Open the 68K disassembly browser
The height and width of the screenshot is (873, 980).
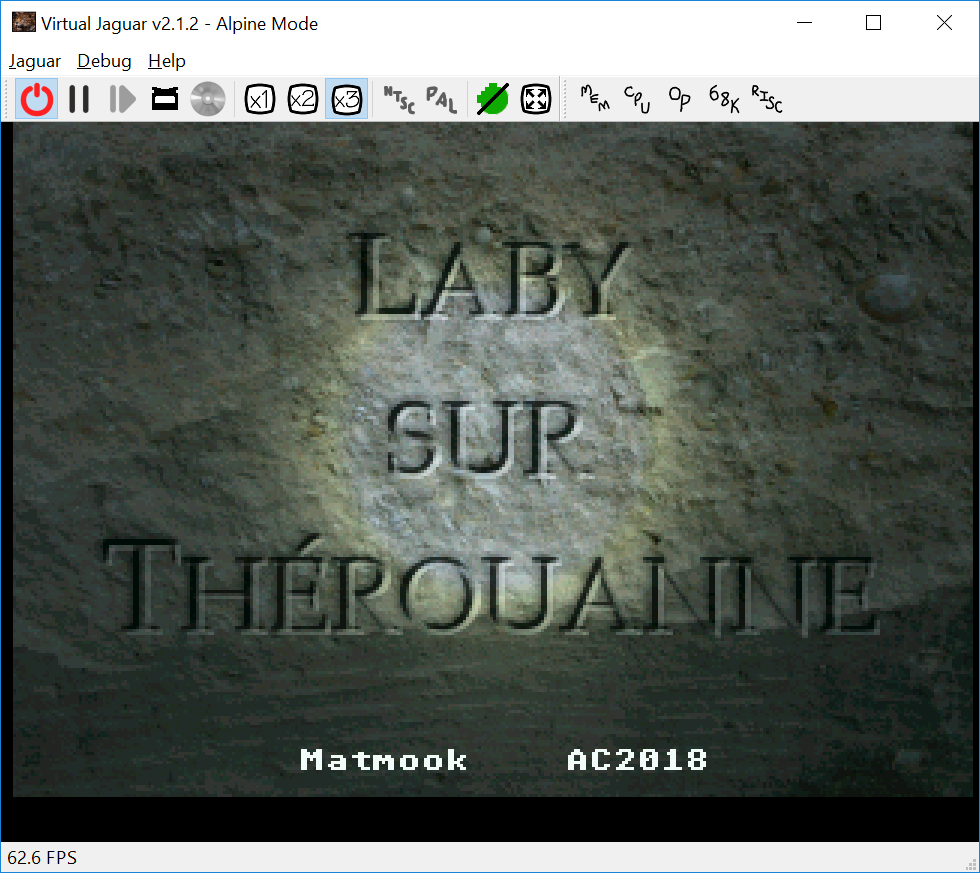[723, 99]
